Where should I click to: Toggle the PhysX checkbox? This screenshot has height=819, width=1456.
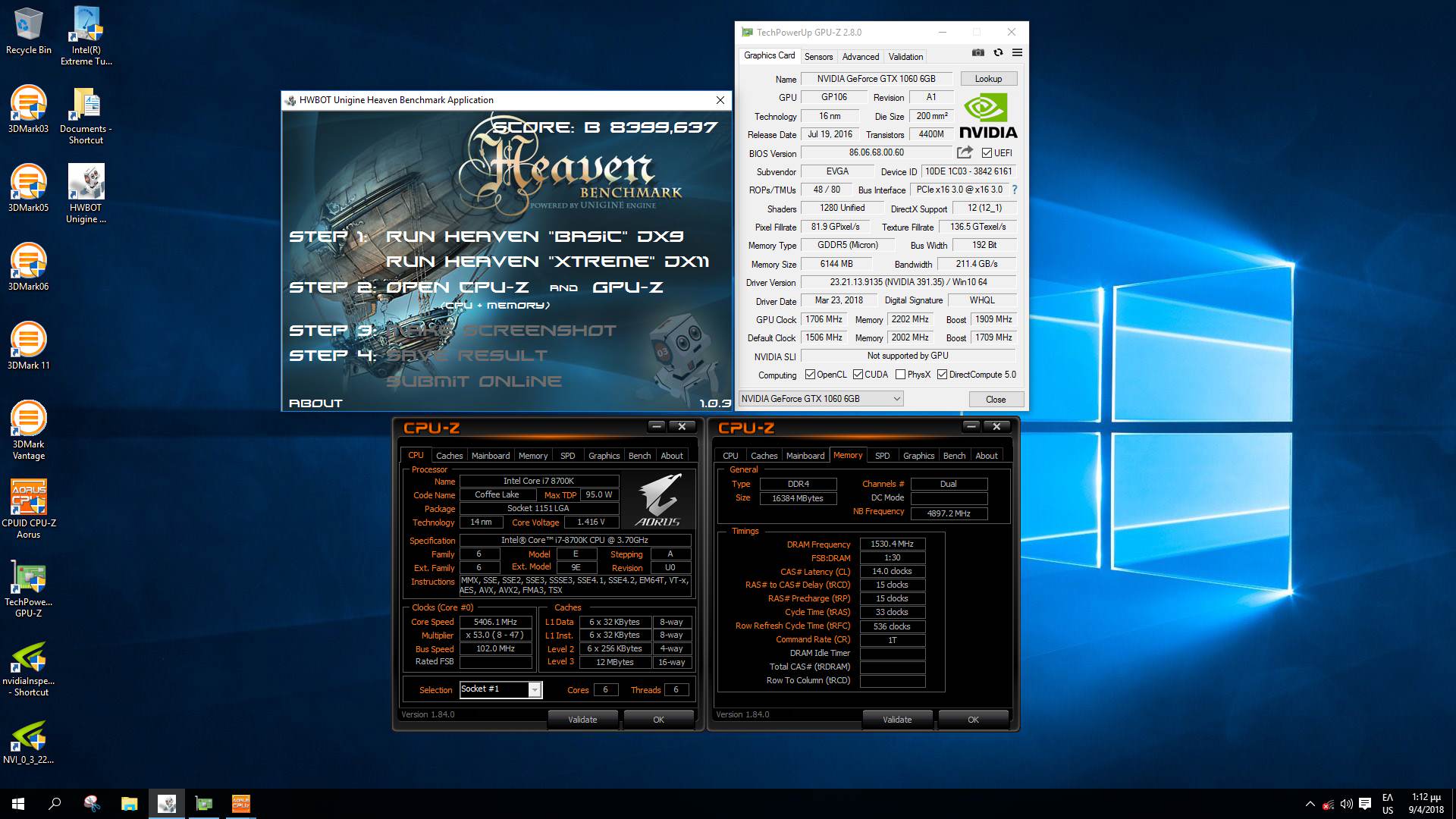pyautogui.click(x=900, y=375)
